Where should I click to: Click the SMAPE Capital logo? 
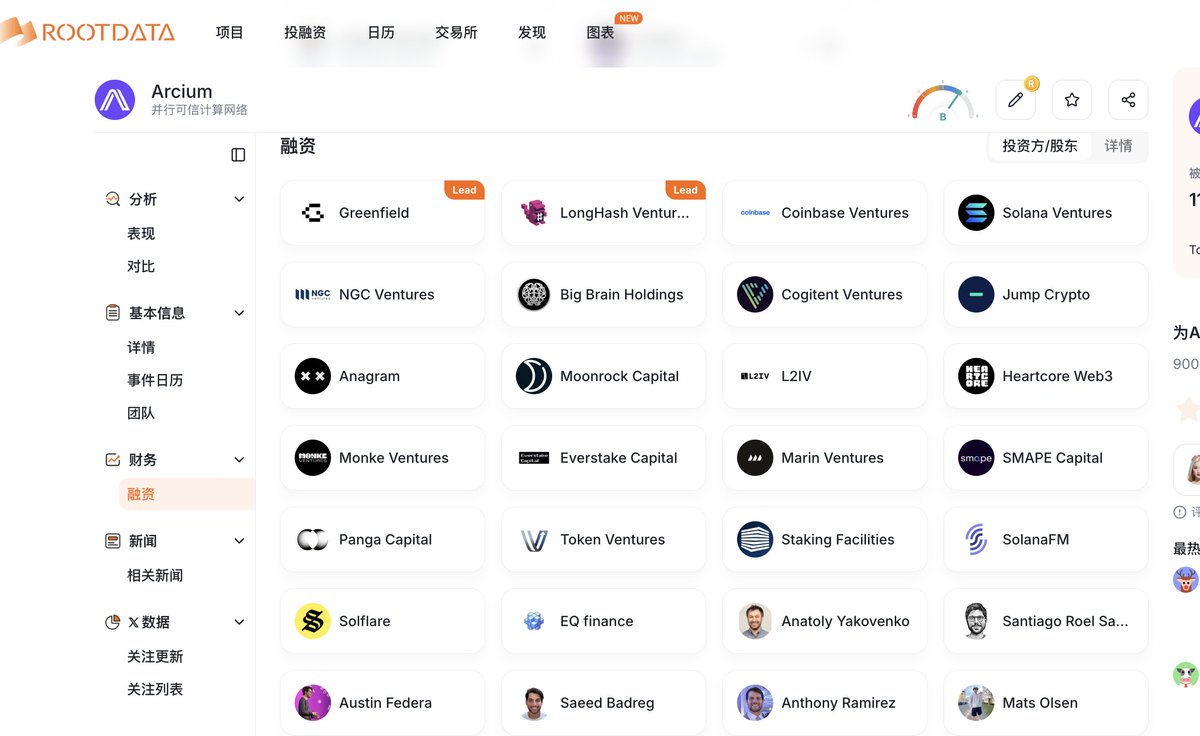(x=976, y=458)
